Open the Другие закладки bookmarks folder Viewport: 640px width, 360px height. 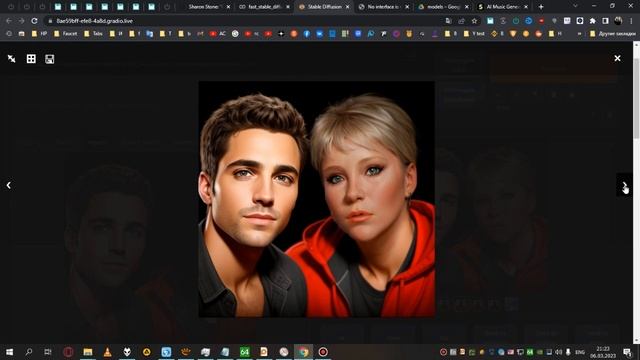tap(612, 34)
